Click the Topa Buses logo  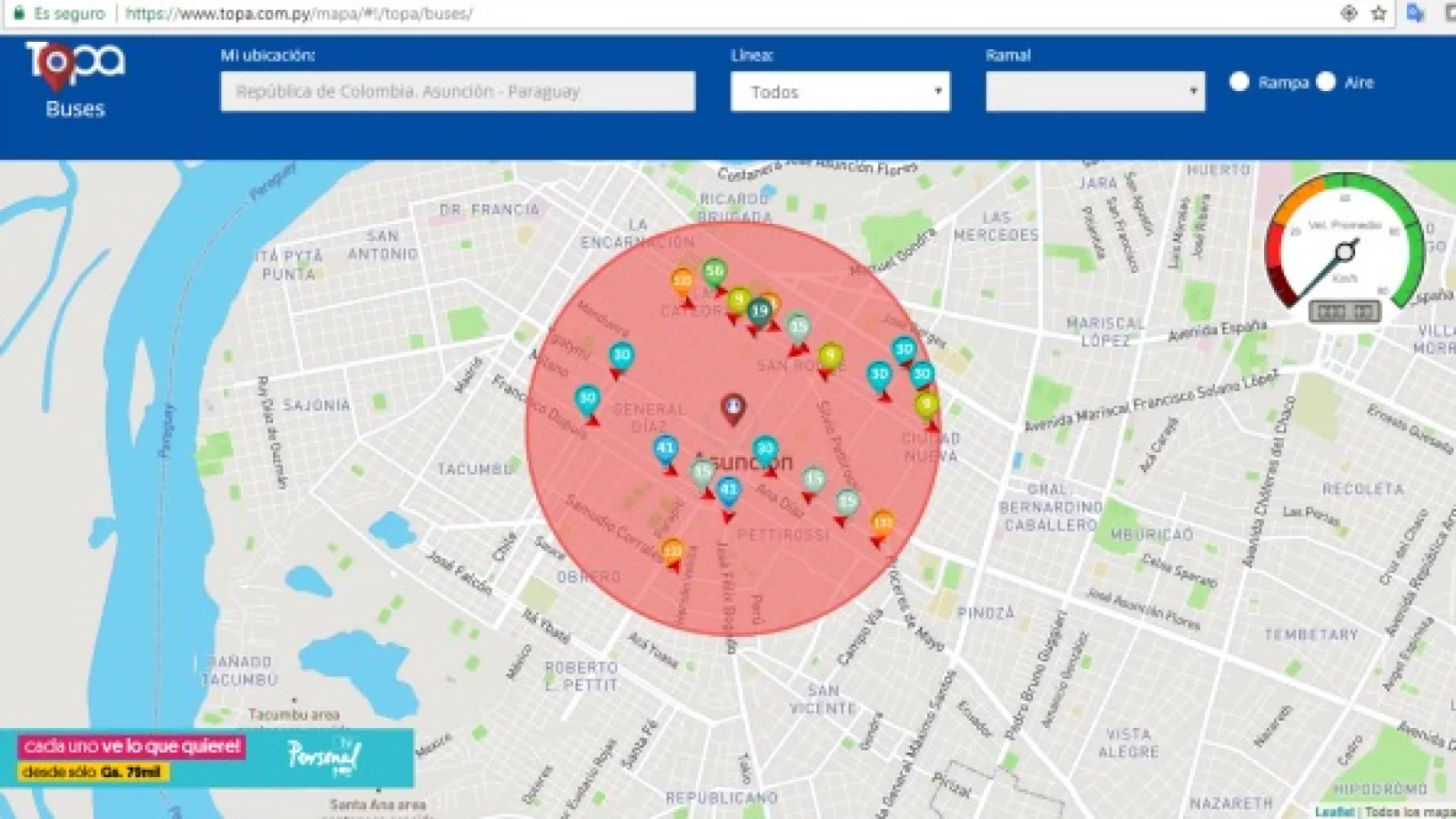pyautogui.click(x=75, y=80)
